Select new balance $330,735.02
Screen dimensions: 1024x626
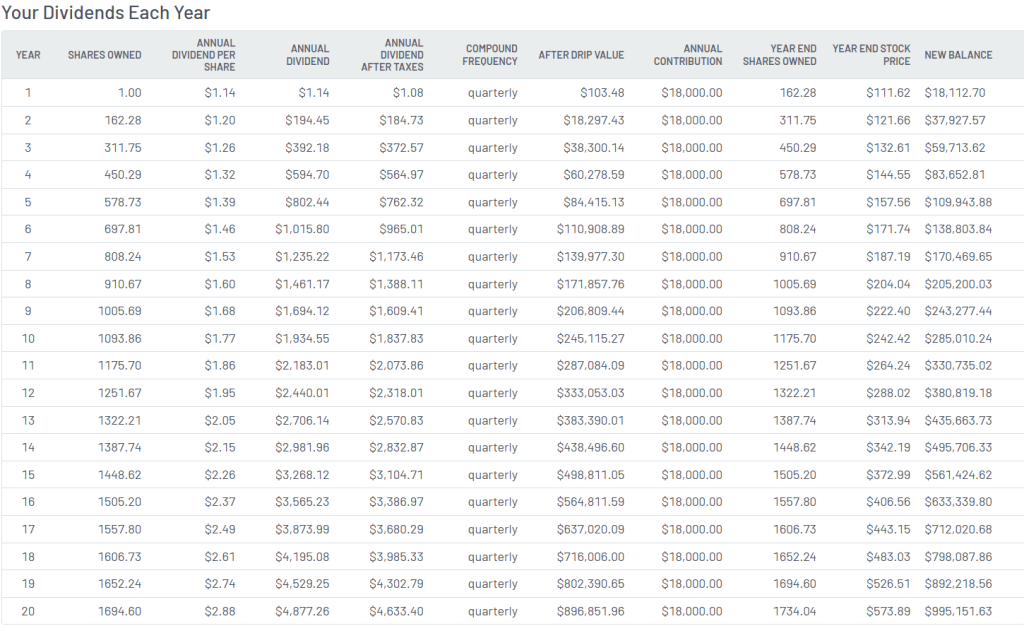pos(958,366)
